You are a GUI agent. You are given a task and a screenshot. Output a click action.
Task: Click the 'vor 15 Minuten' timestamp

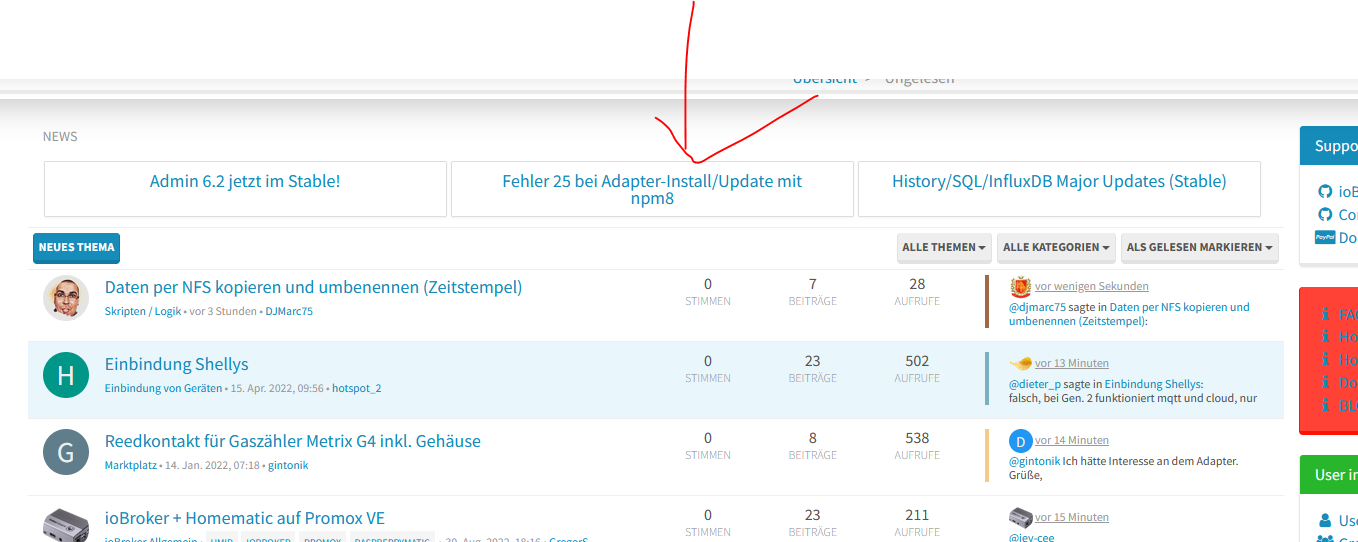pyautogui.click(x=1072, y=517)
